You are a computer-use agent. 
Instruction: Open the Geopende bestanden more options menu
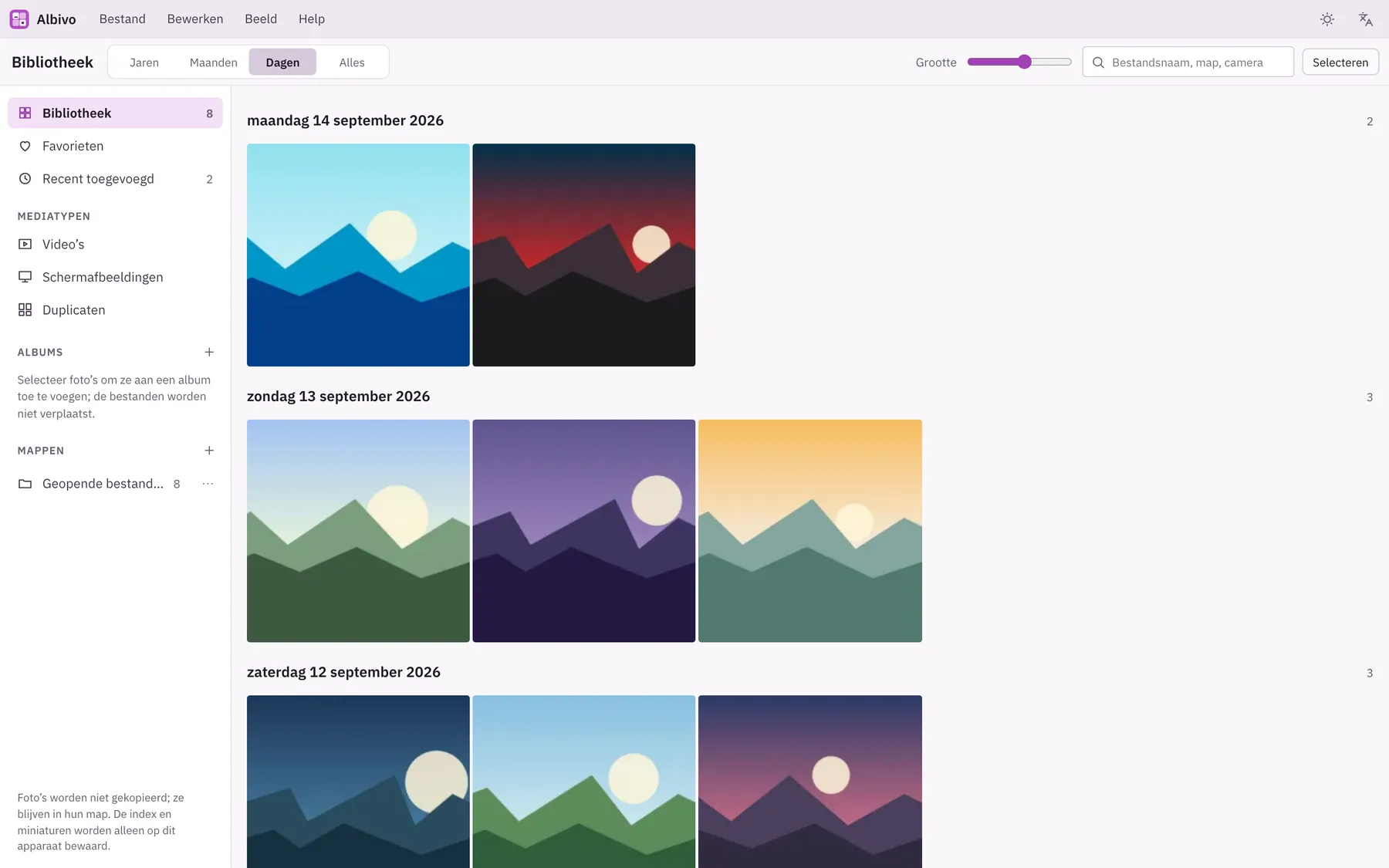tap(208, 484)
